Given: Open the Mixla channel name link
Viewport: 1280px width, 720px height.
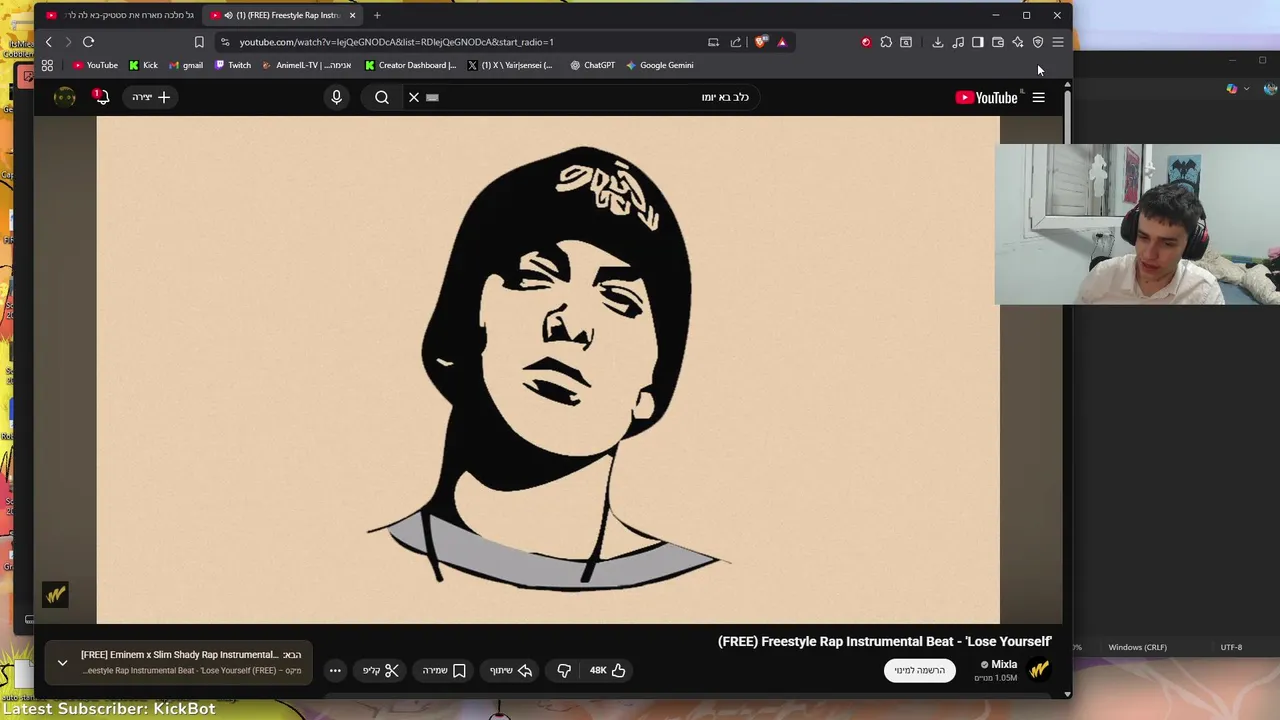Looking at the screenshot, I should tap(1002, 664).
